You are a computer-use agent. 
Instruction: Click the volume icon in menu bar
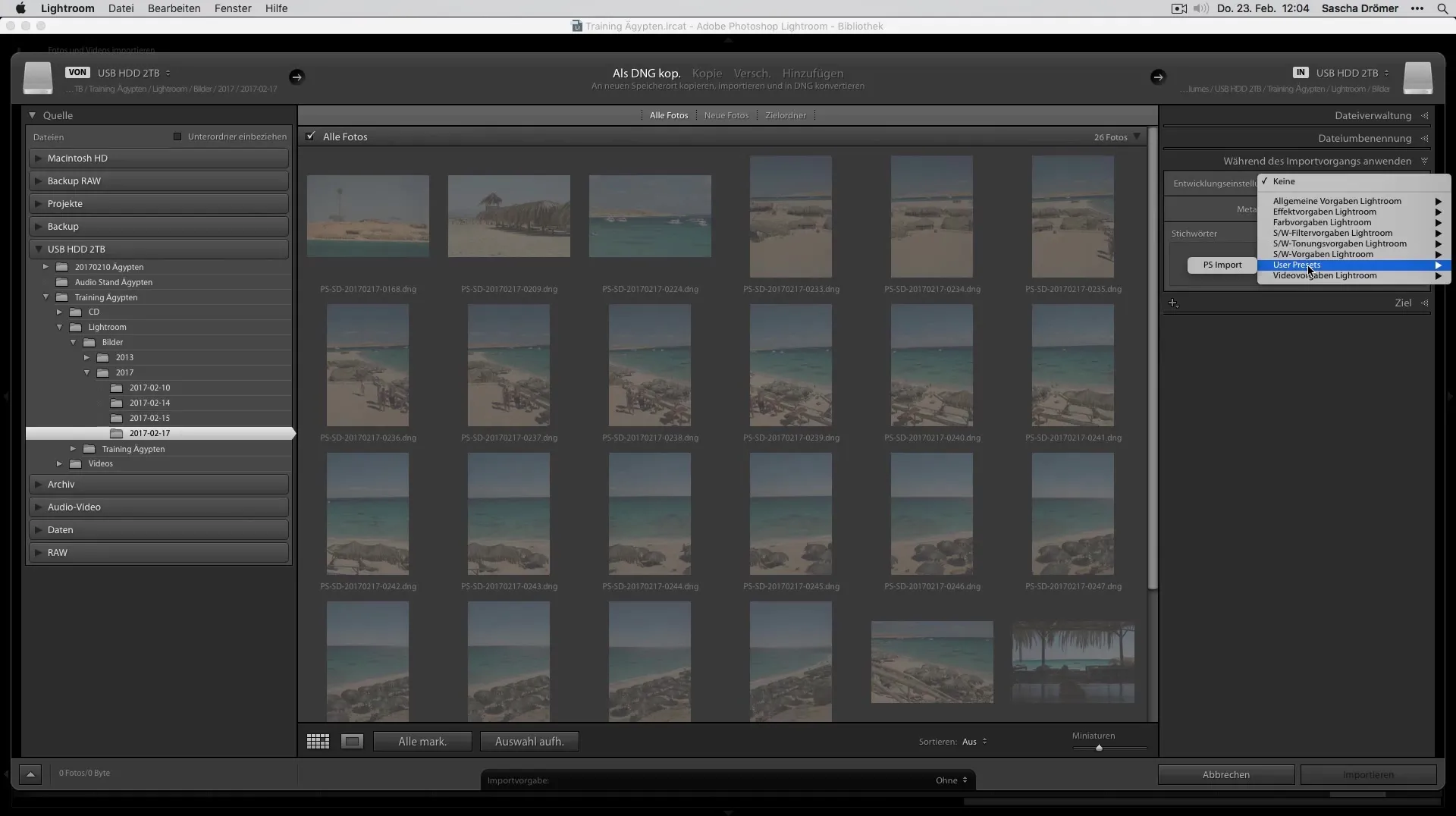click(1200, 8)
